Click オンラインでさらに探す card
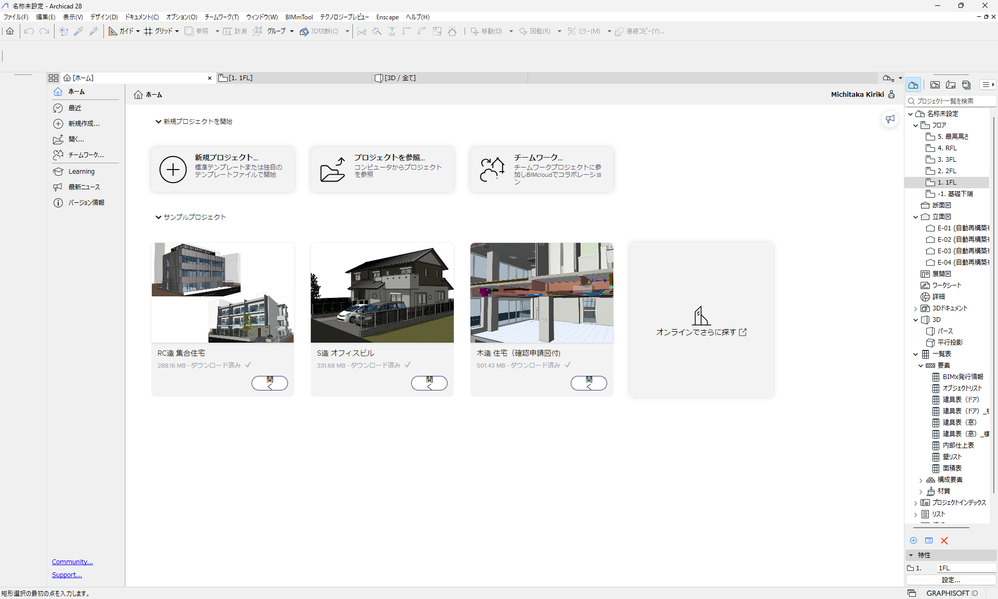Viewport: 998px width, 599px height. point(701,320)
